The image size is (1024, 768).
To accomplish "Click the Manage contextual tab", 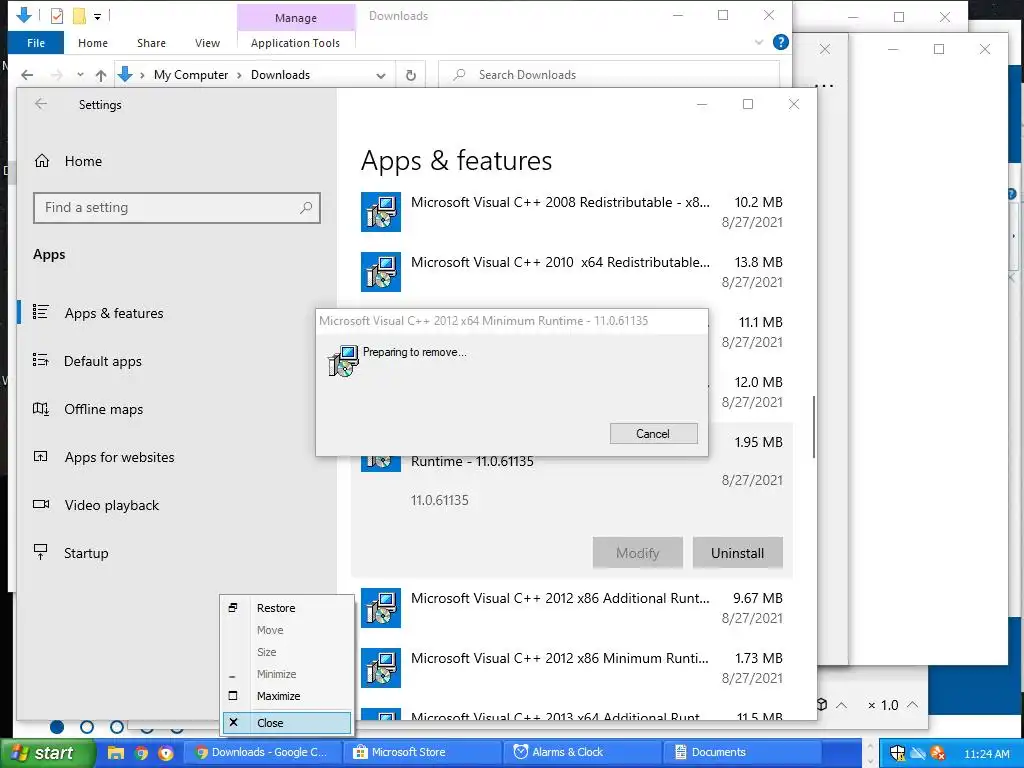I will (296, 18).
